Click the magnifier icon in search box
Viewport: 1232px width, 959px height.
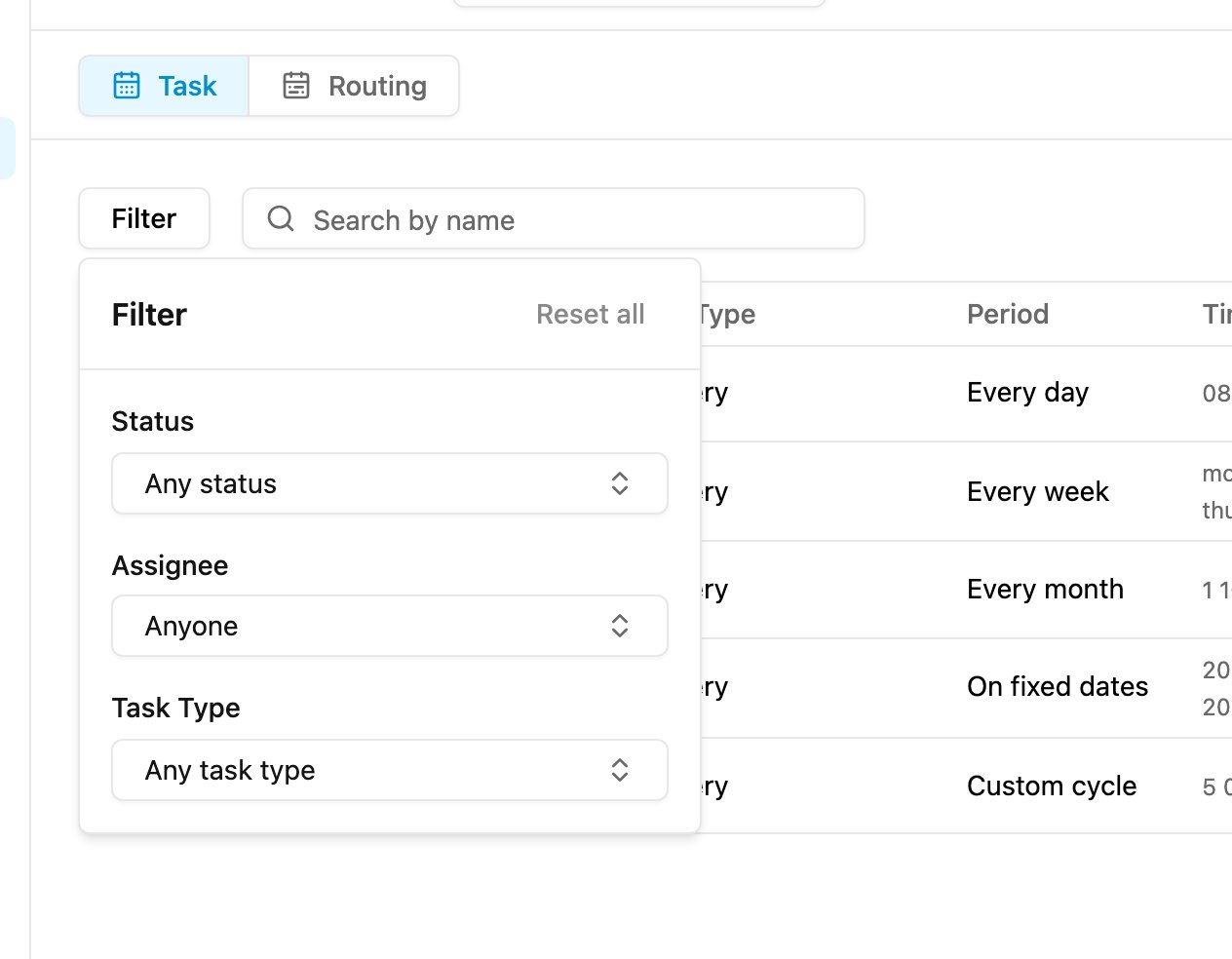tap(281, 218)
